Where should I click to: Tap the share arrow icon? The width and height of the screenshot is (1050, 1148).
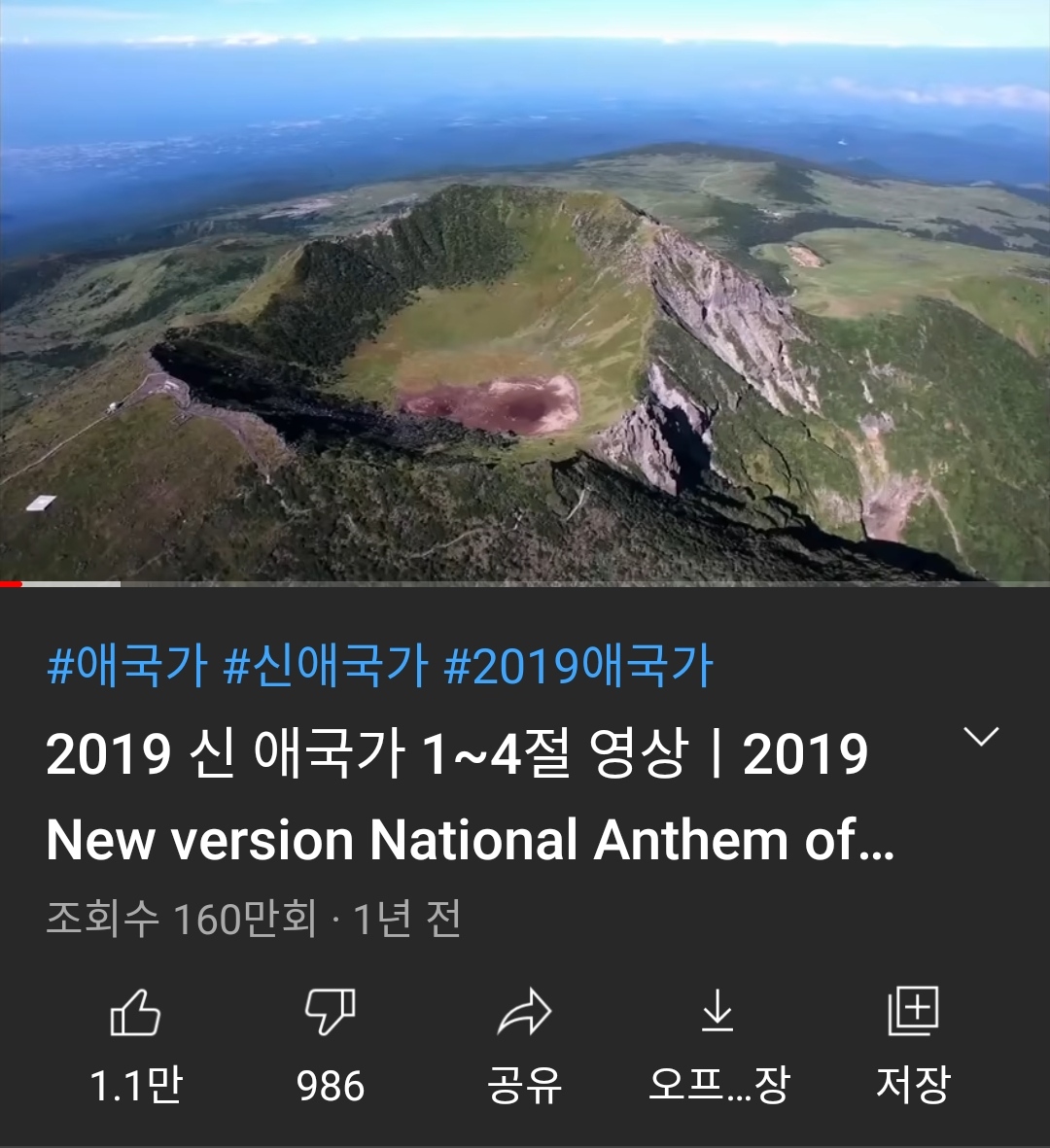click(524, 1012)
